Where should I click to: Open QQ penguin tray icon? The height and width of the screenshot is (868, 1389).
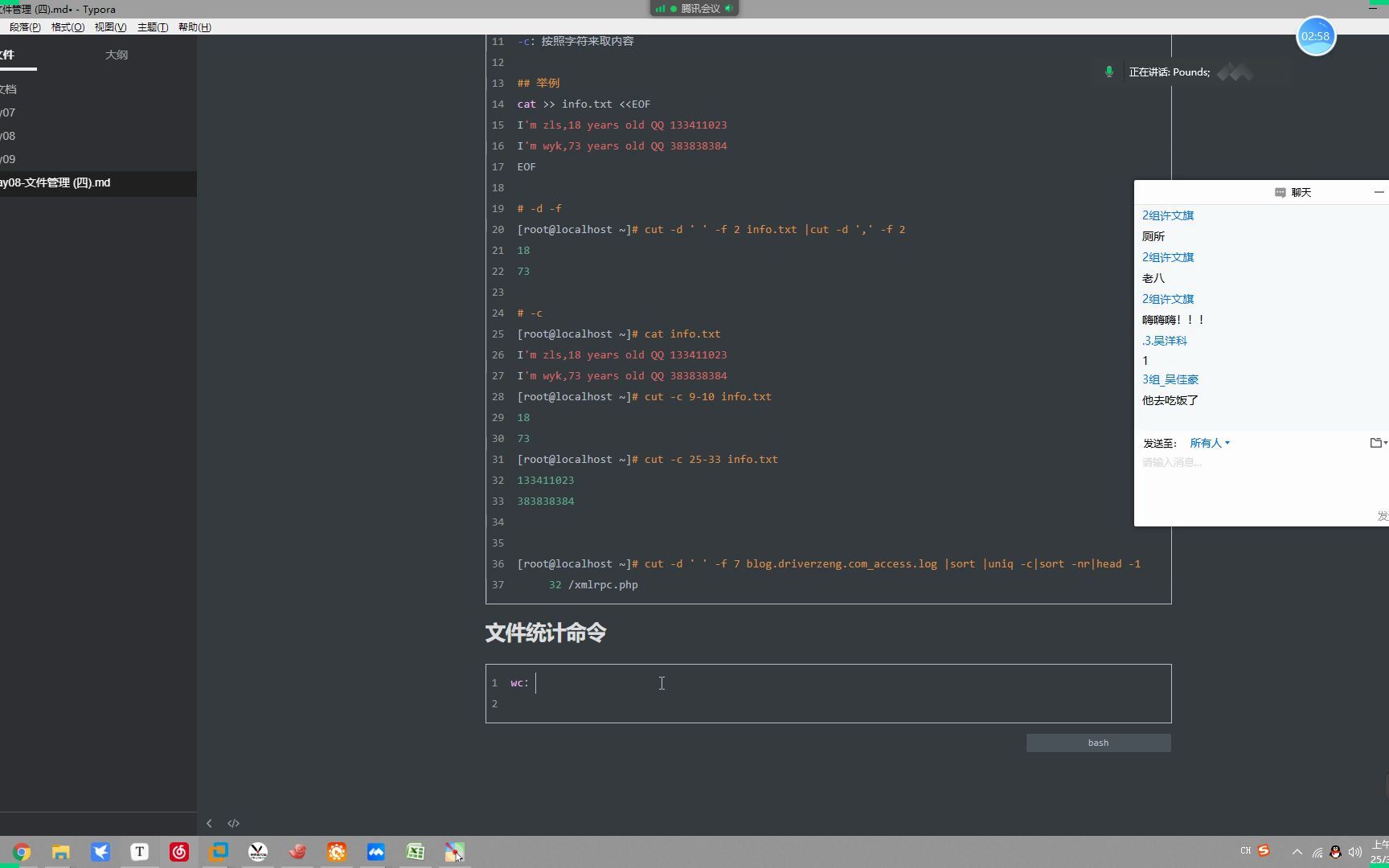tap(1336, 852)
